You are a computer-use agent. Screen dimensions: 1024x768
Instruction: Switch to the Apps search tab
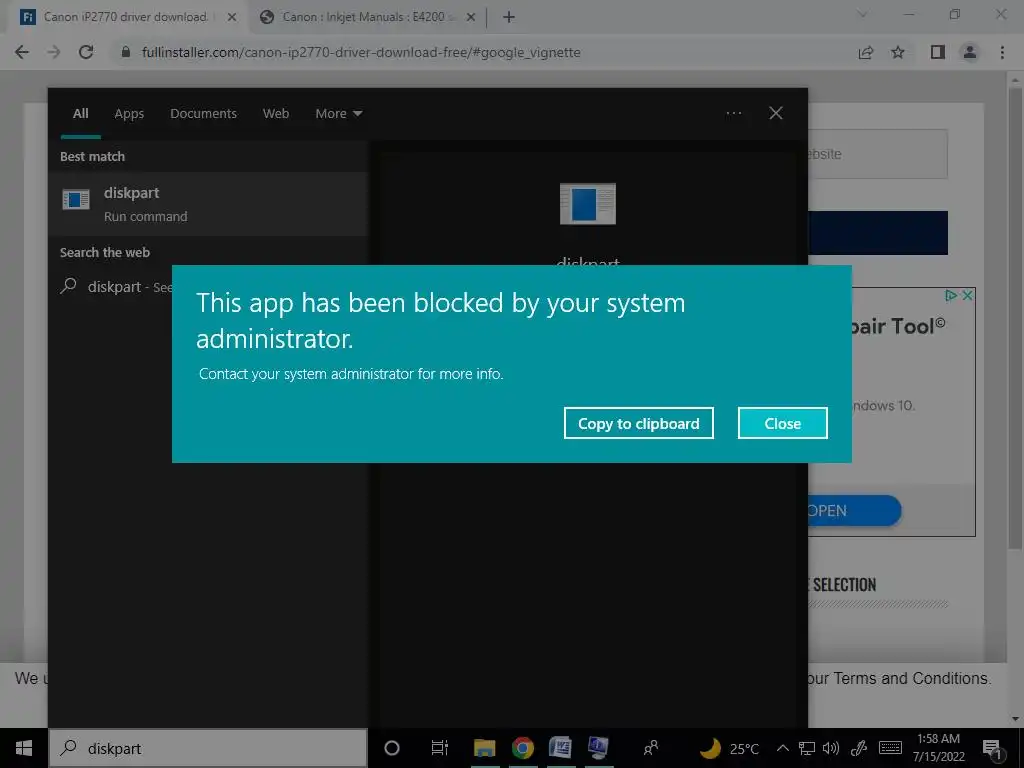[x=129, y=114]
